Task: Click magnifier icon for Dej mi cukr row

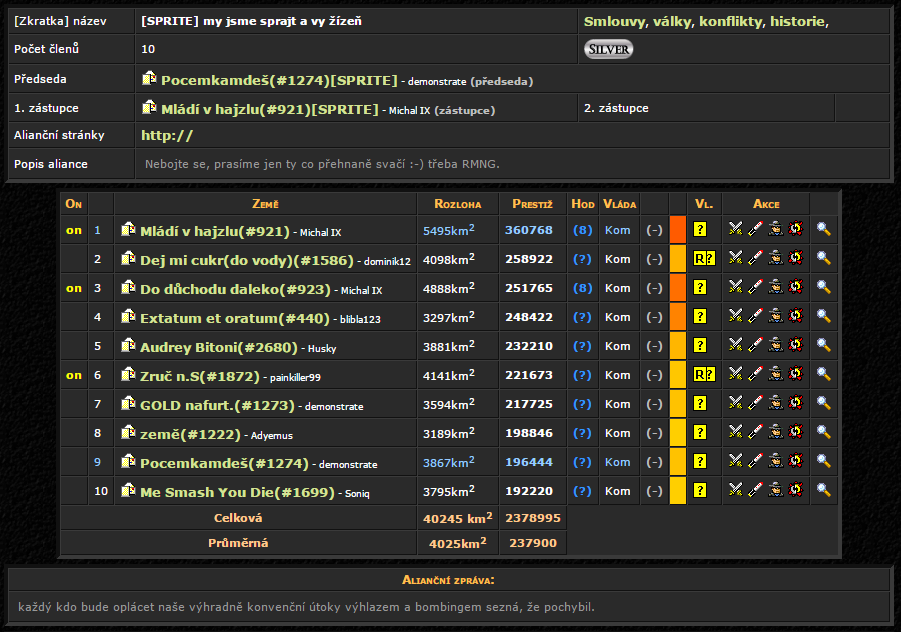Action: coord(823,257)
